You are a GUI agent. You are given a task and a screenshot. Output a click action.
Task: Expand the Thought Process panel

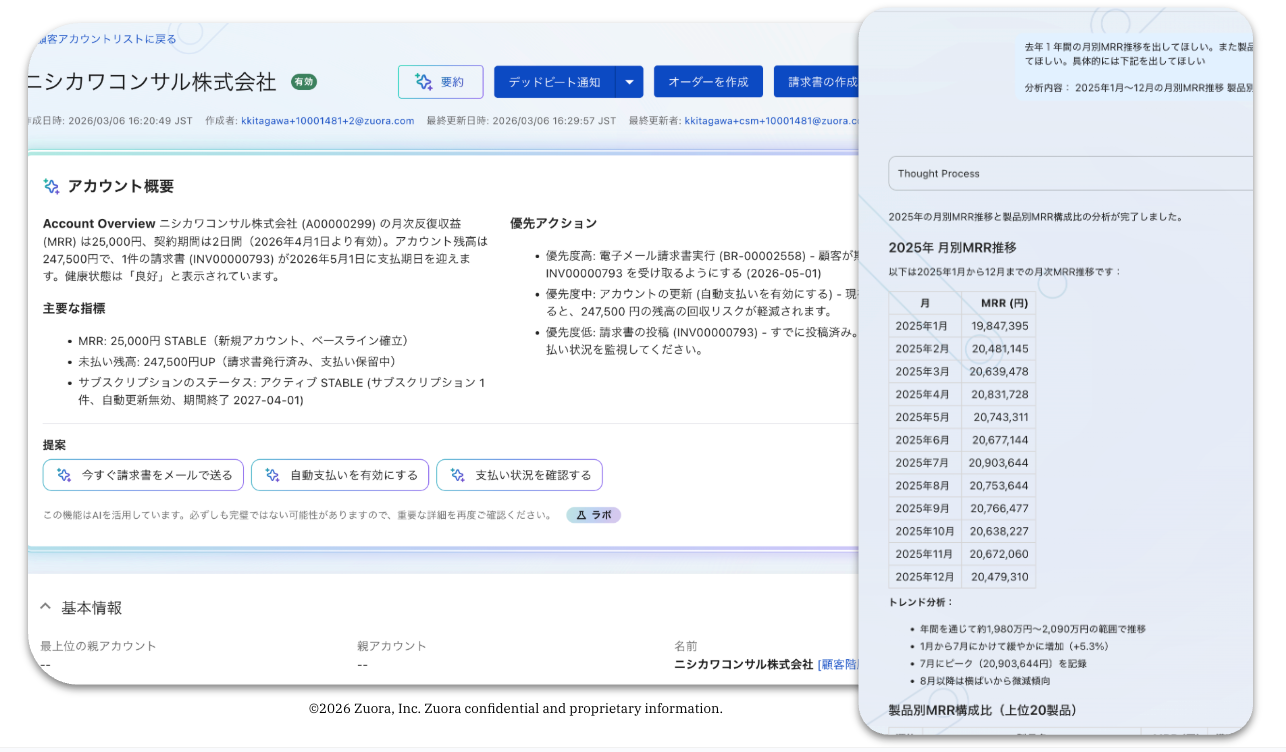[x=1070, y=173]
